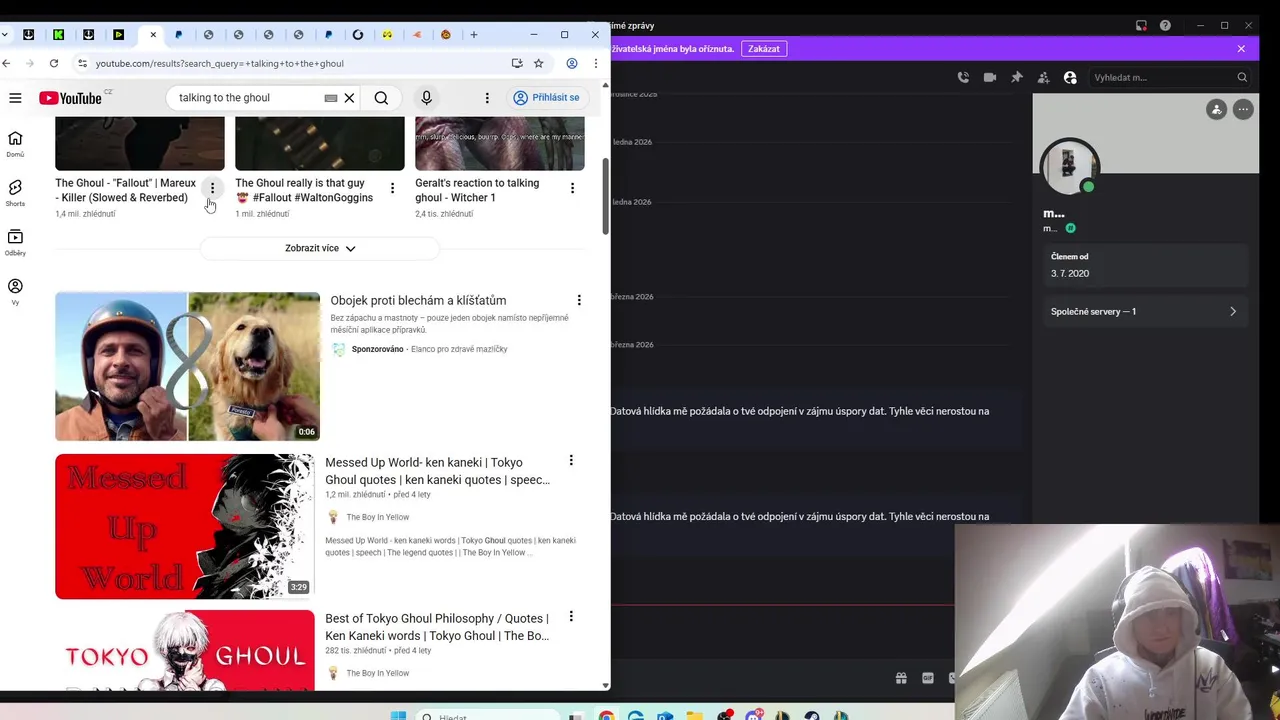
Task: Open options for the Objojek sponsored ad
Action: 578,300
